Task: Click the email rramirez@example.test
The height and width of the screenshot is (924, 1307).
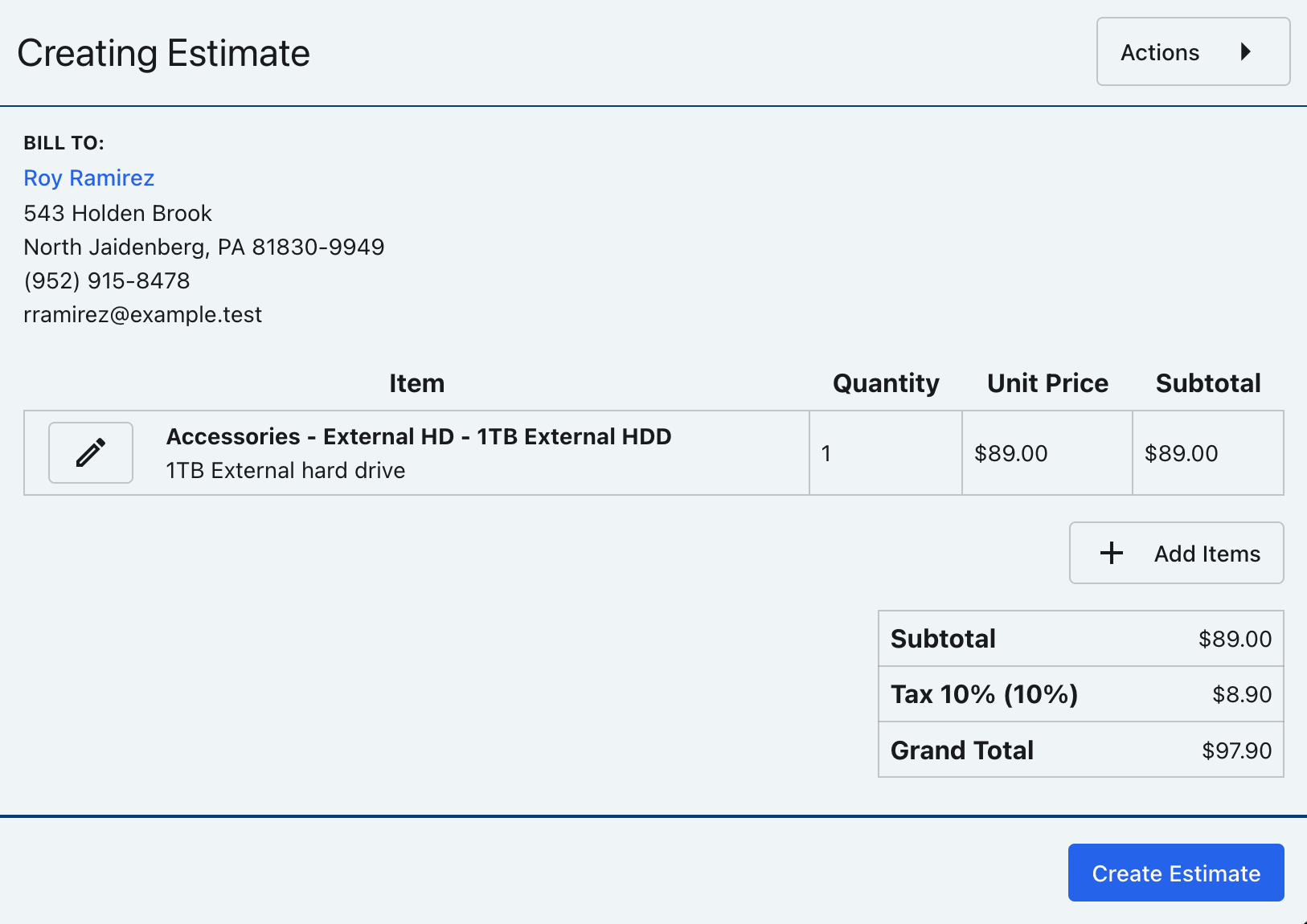Action: pyautogui.click(x=143, y=314)
